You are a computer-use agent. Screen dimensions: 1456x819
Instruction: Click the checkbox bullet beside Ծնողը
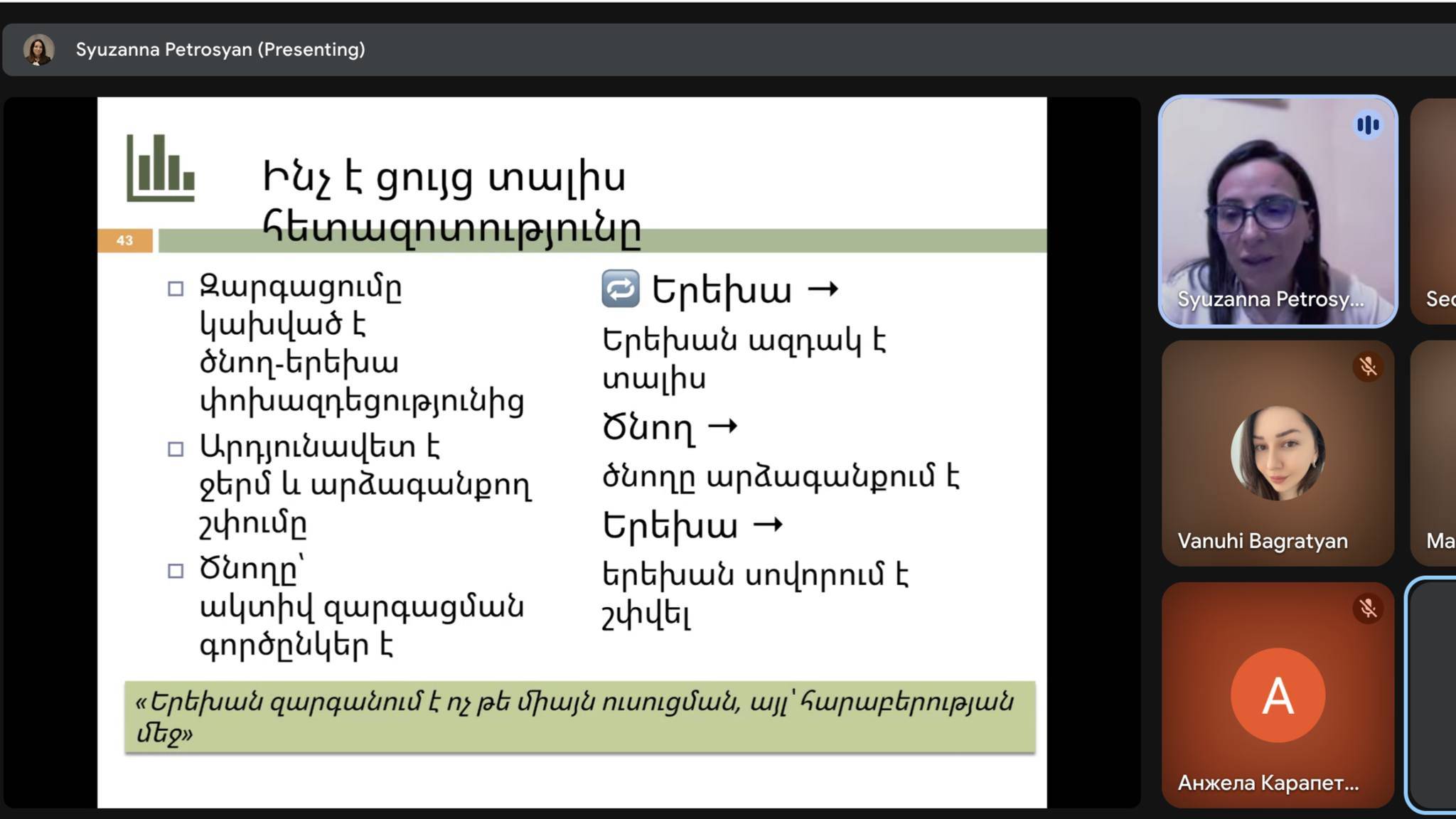pyautogui.click(x=176, y=570)
